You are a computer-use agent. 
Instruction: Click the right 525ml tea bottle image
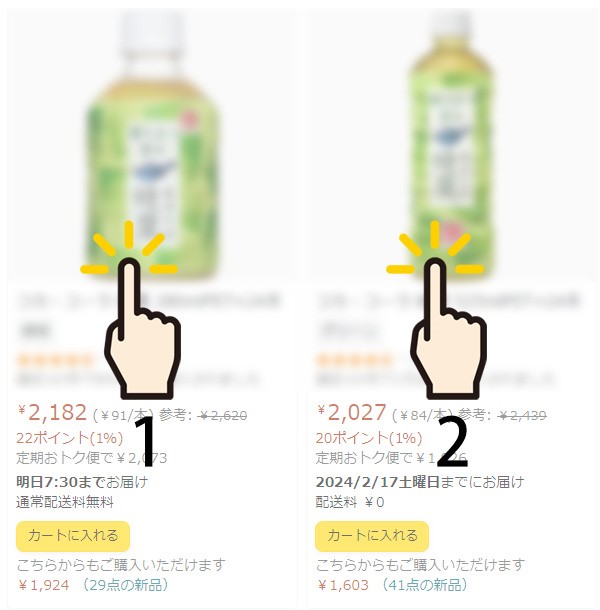tap(451, 144)
